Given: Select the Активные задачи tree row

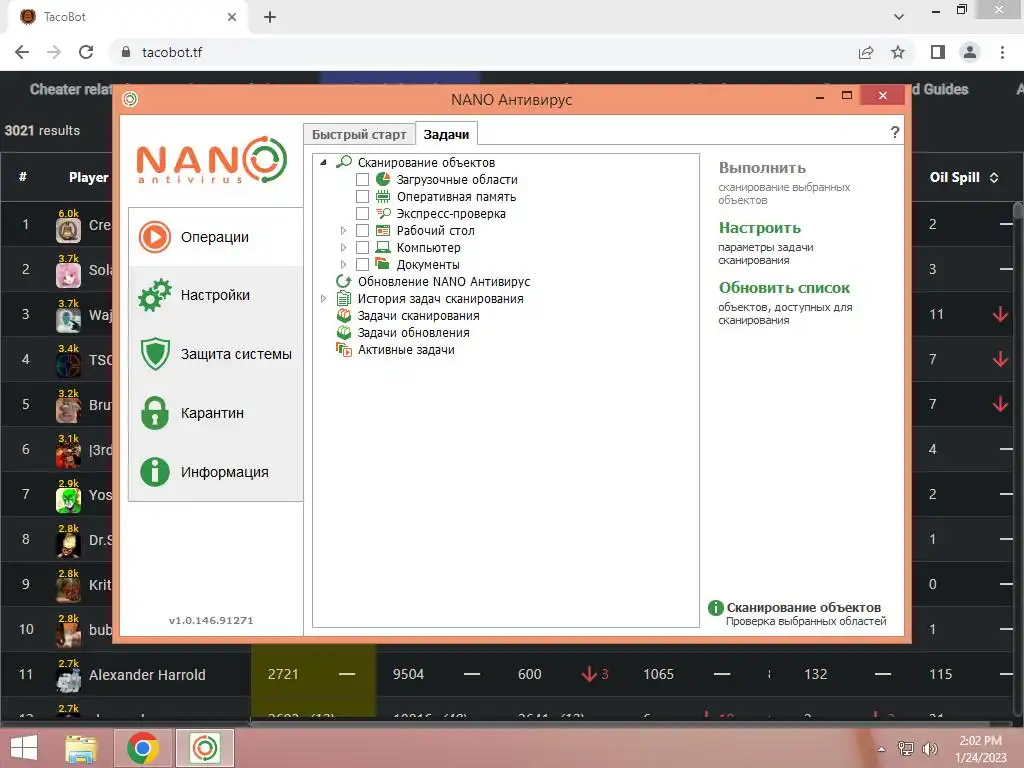Looking at the screenshot, I should [x=406, y=349].
